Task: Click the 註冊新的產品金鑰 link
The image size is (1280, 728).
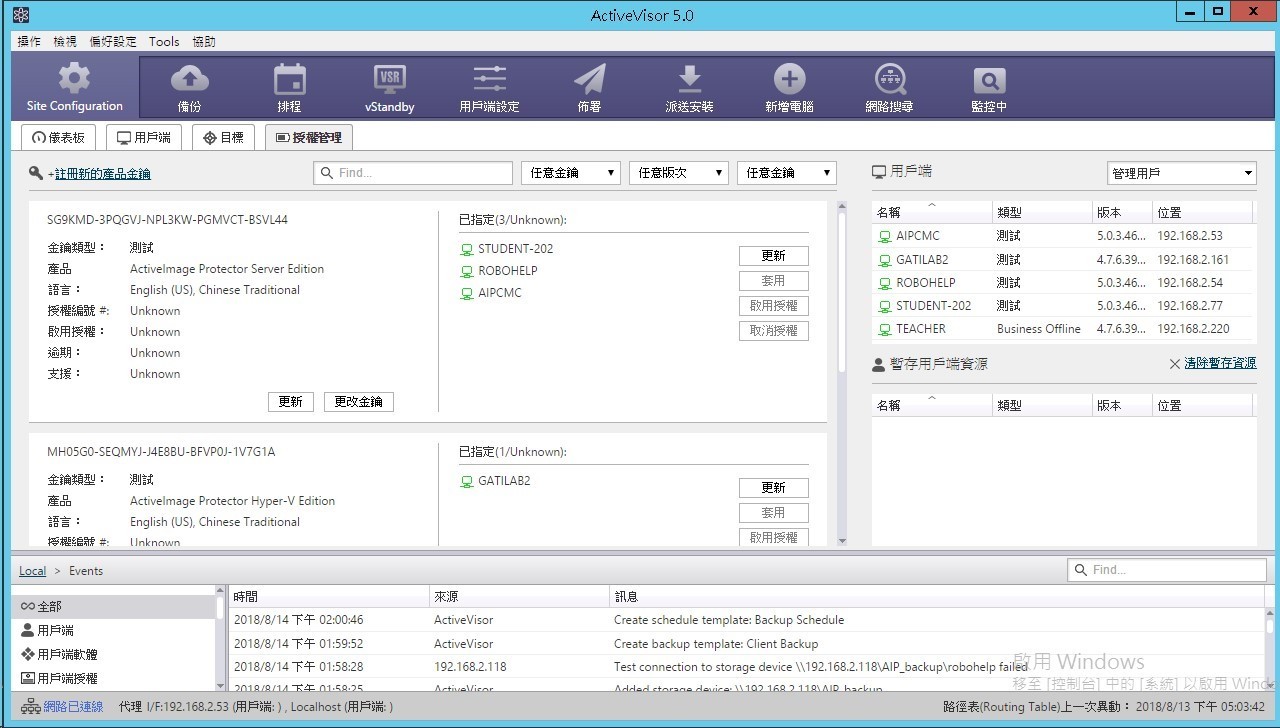Action: [x=102, y=174]
